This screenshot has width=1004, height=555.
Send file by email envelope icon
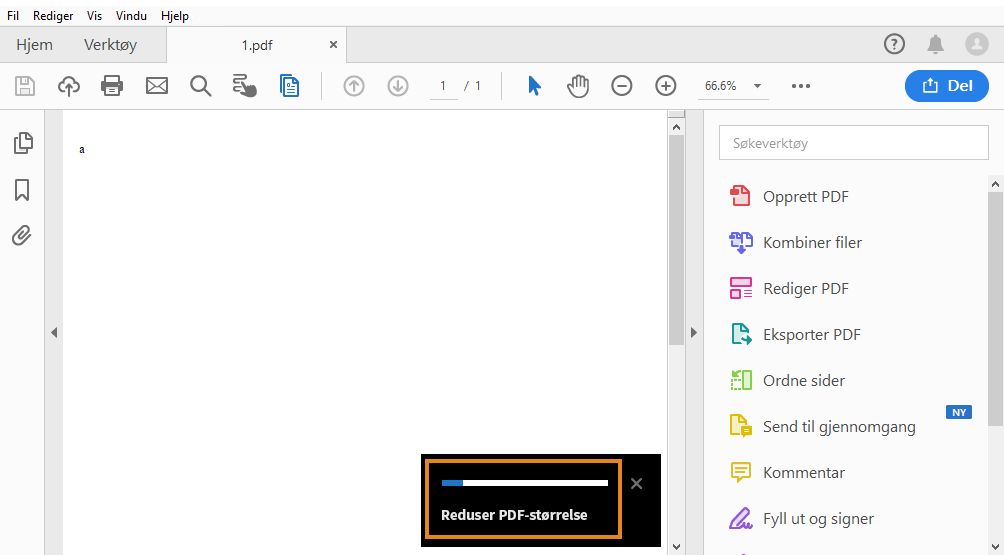point(157,86)
